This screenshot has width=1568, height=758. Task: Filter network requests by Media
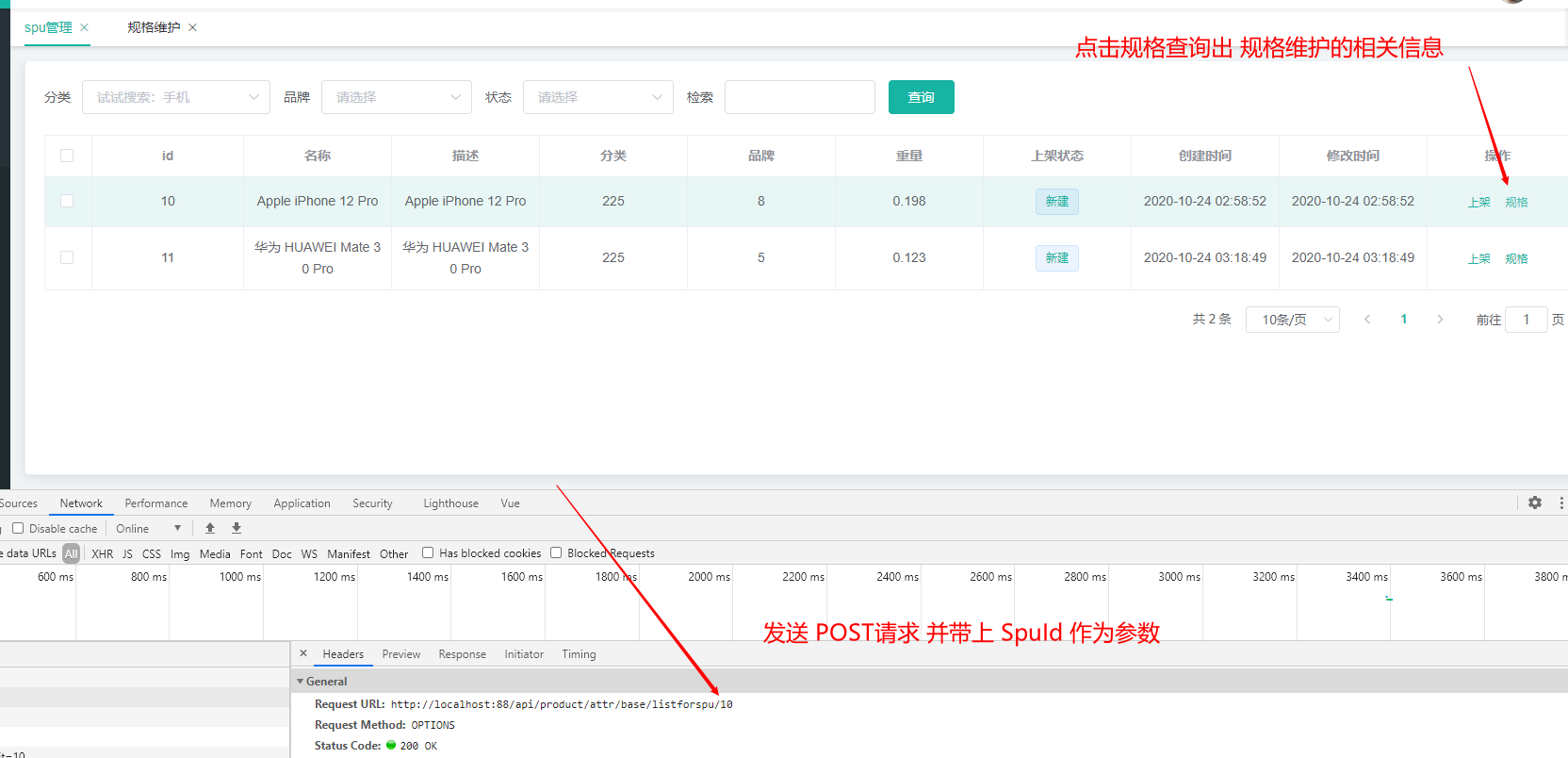point(215,553)
